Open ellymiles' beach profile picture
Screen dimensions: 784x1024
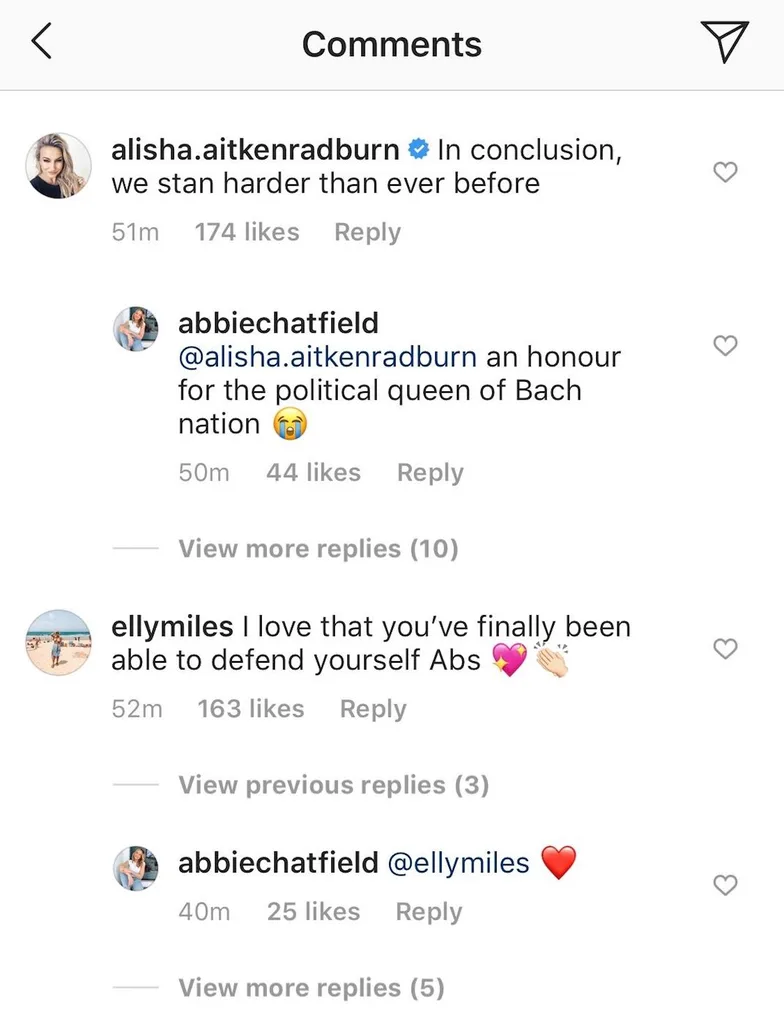click(x=58, y=642)
